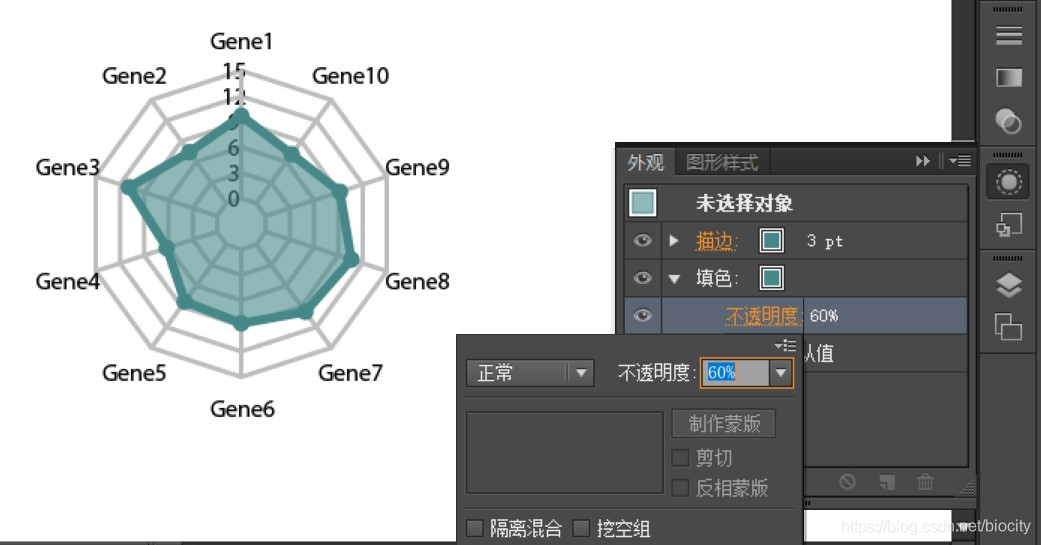Enable the 隔离混合 checkbox
Screen dimensions: 1041x545
[x=475, y=528]
